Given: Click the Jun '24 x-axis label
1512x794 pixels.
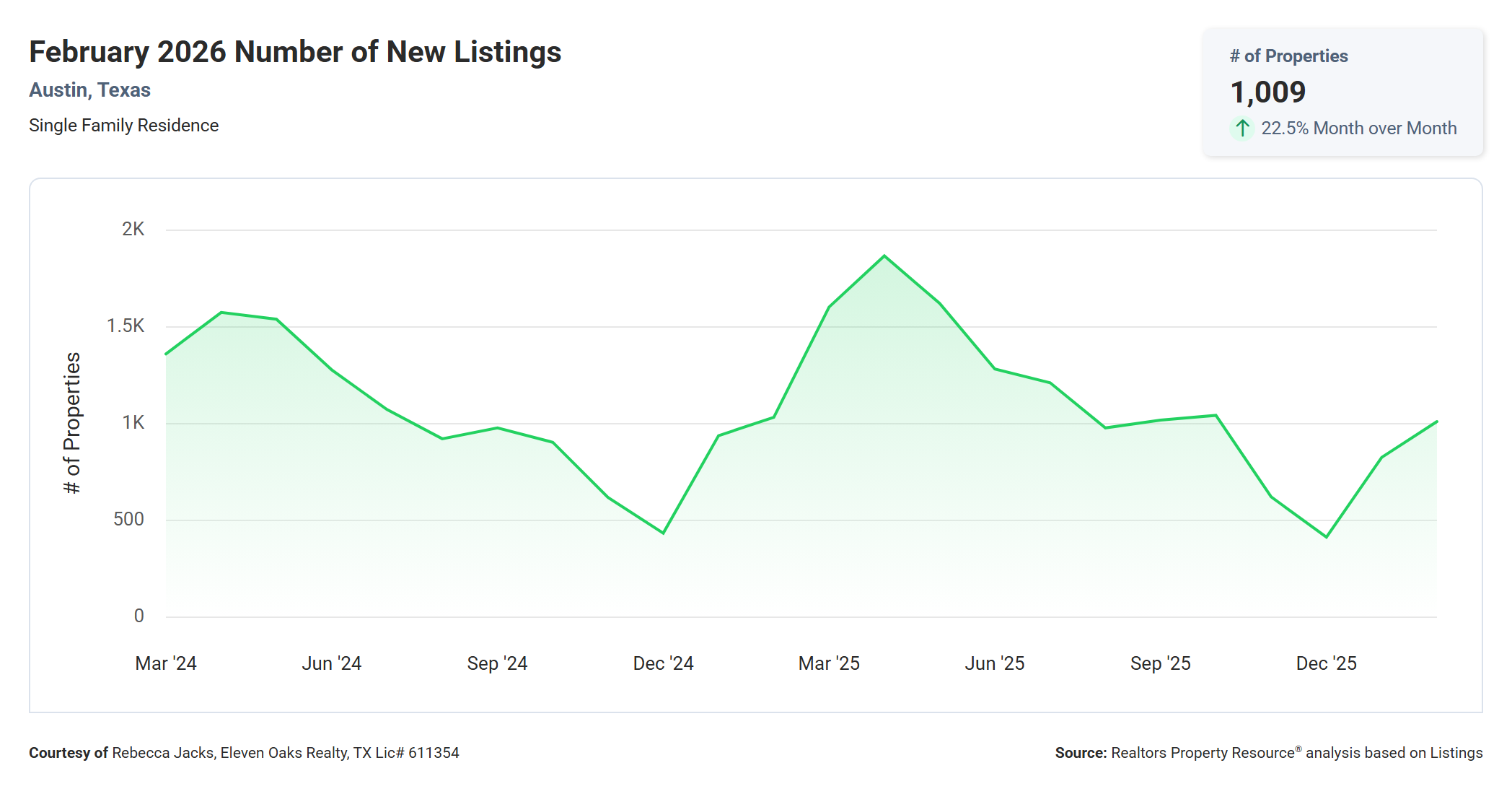Looking at the screenshot, I should pyautogui.click(x=332, y=663).
